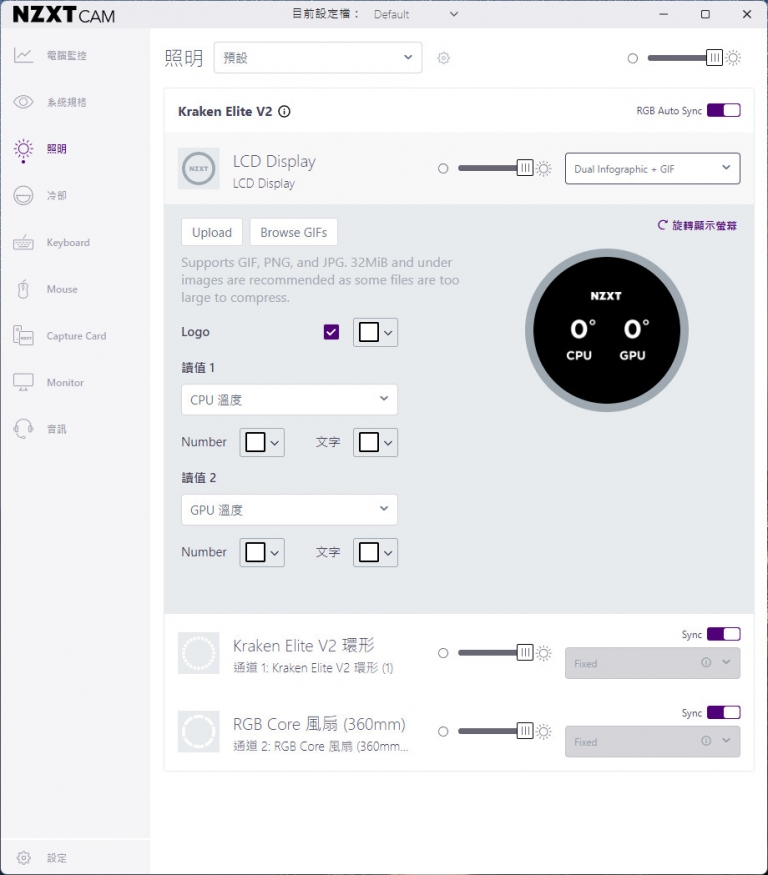Click RGB Core fan thumbnail
Screen dimensions: 768x875
[199, 731]
